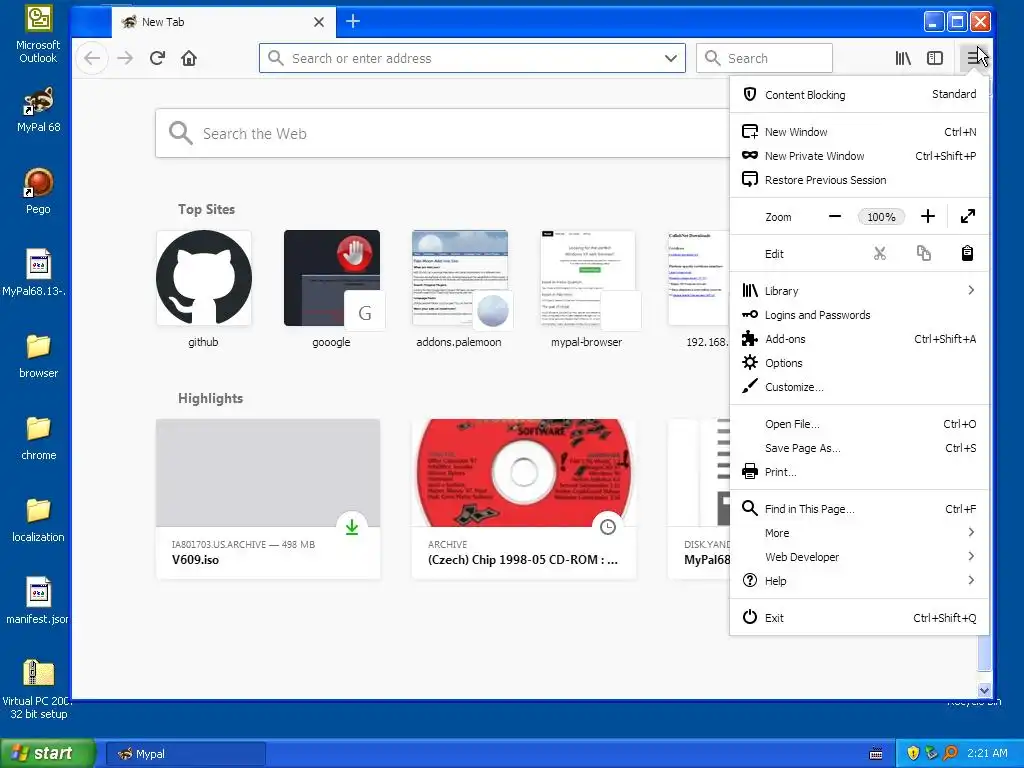This screenshot has height=768, width=1024.
Task: Close the hamburger application menu
Action: [x=975, y=58]
